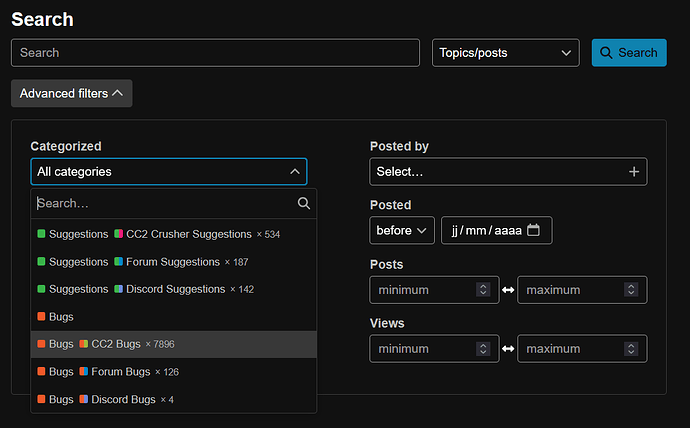Image resolution: width=690 pixels, height=428 pixels.
Task: Select Forum Suggestions category option
Action: (174, 262)
